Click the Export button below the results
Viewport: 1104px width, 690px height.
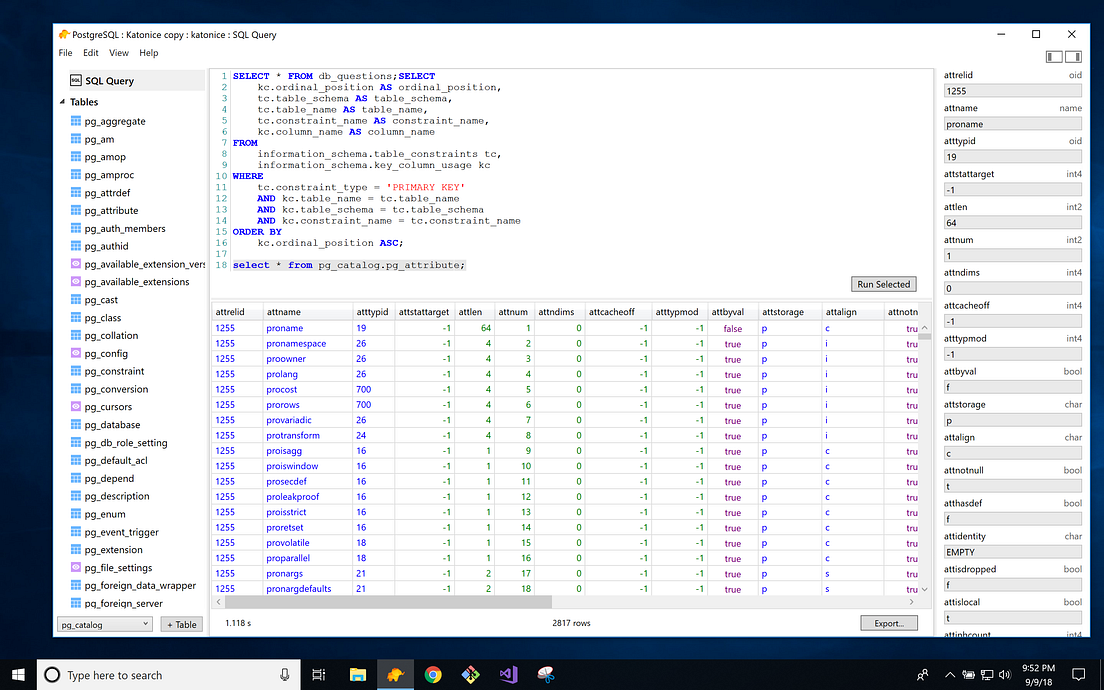888,622
